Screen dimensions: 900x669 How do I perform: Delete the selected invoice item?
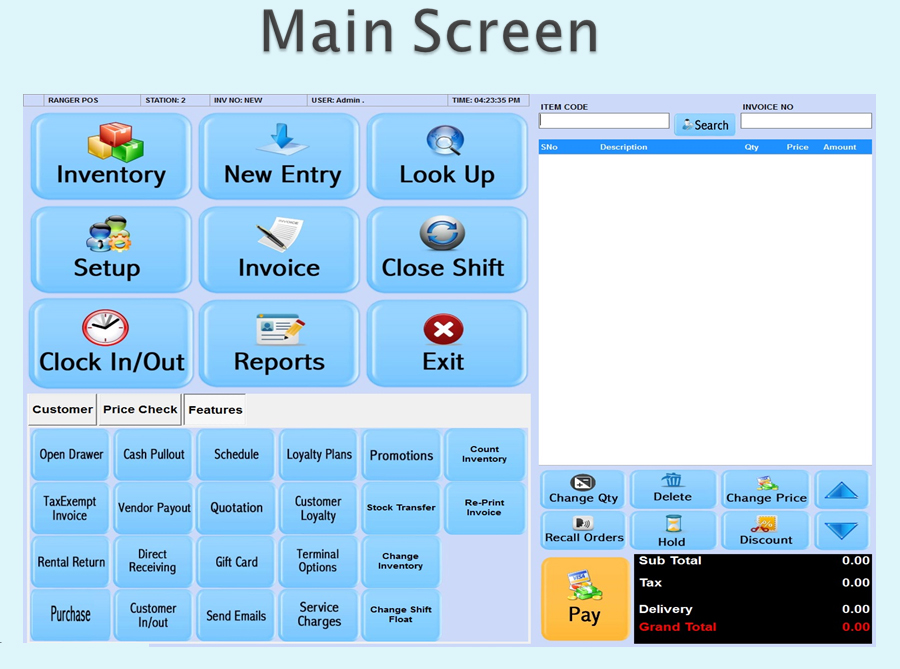coord(672,489)
